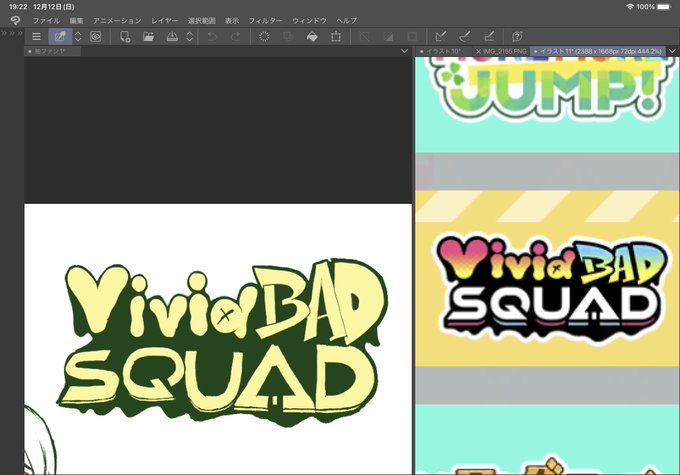Create a new canvas with the new document icon
680x475 pixels.
pos(125,36)
